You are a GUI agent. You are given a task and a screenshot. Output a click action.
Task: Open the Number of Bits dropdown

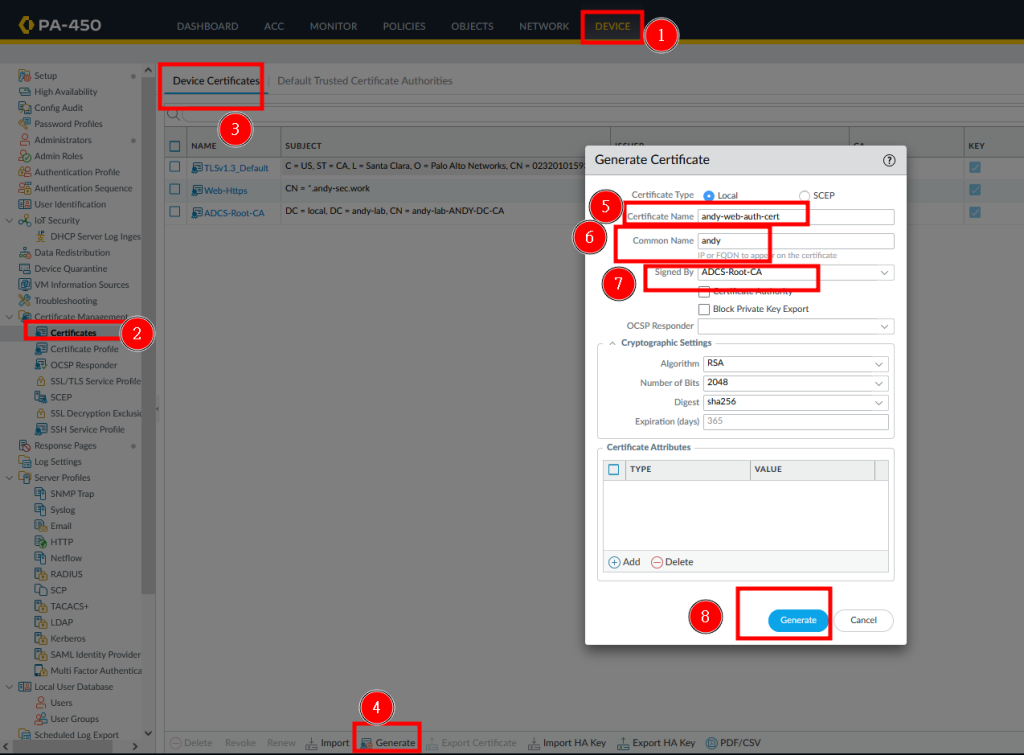point(879,383)
